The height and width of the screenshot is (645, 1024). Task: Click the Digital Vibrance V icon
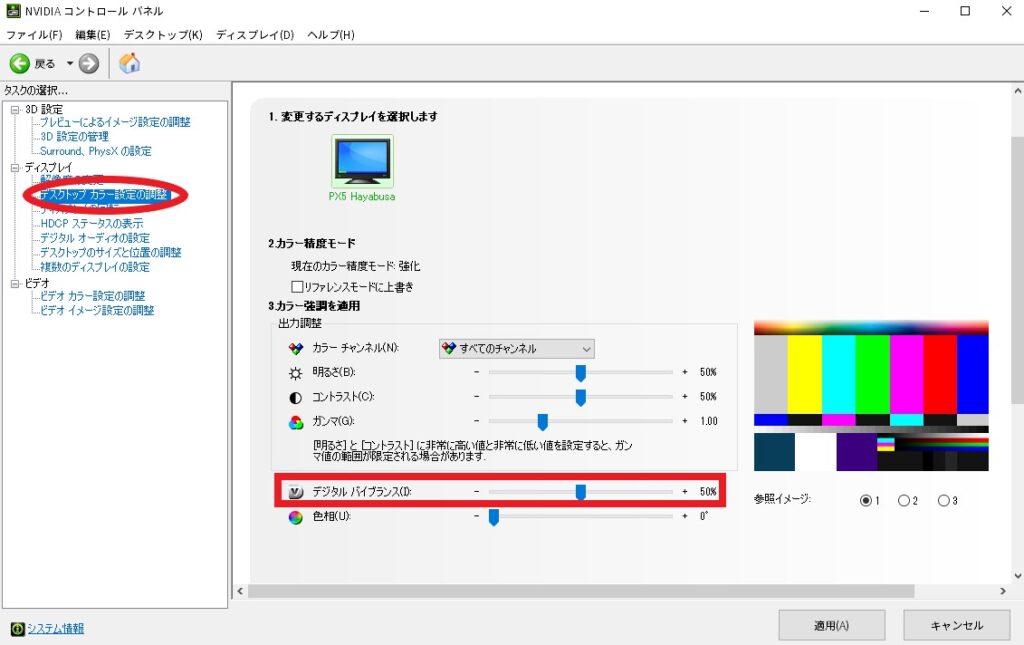pyautogui.click(x=296, y=492)
